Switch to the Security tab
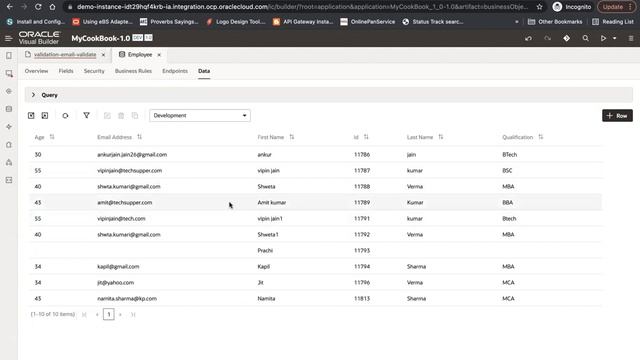Image resolution: width=640 pixels, height=360 pixels. point(94,71)
